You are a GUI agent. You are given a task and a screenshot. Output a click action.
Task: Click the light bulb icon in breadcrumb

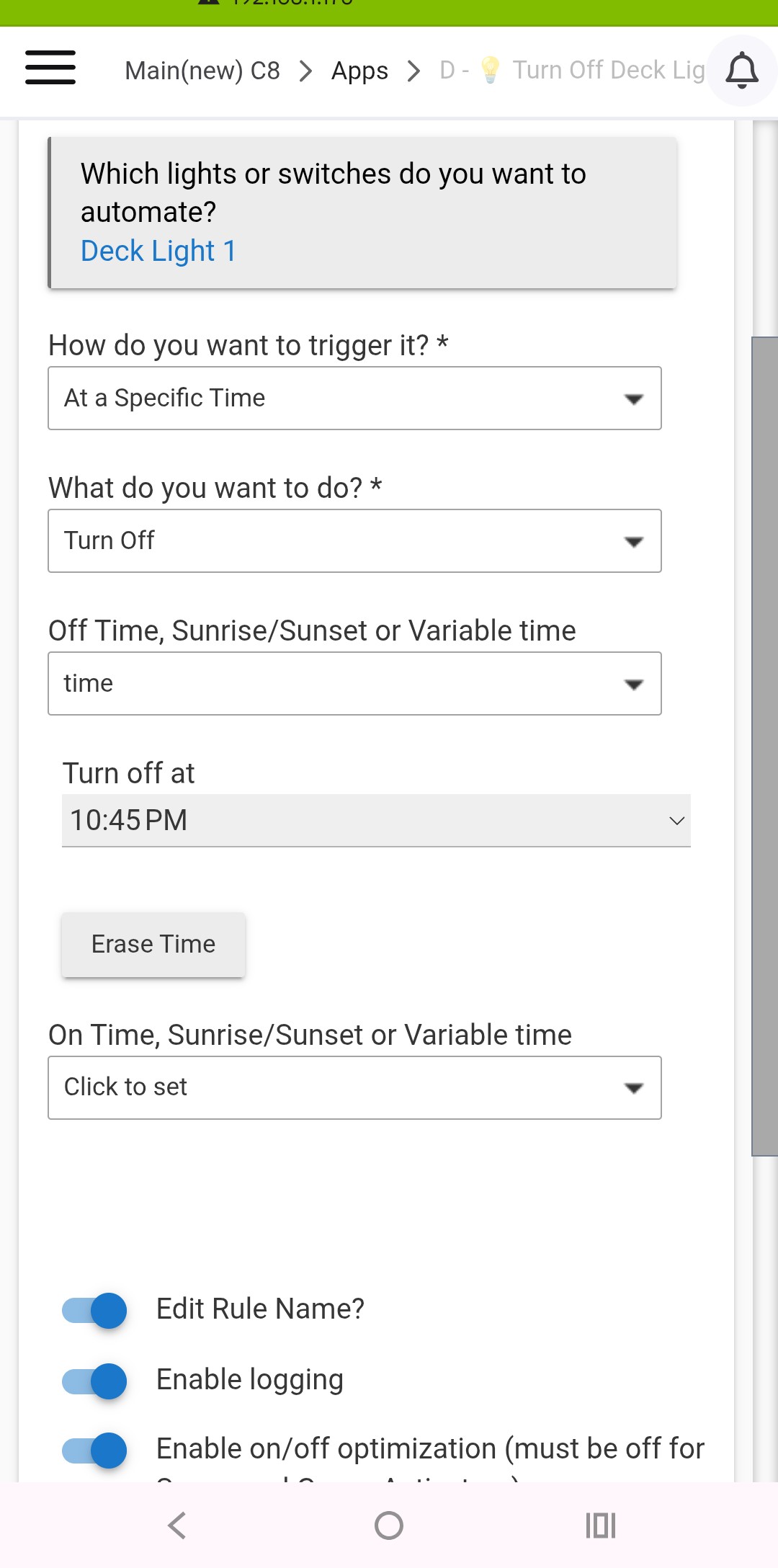[490, 70]
